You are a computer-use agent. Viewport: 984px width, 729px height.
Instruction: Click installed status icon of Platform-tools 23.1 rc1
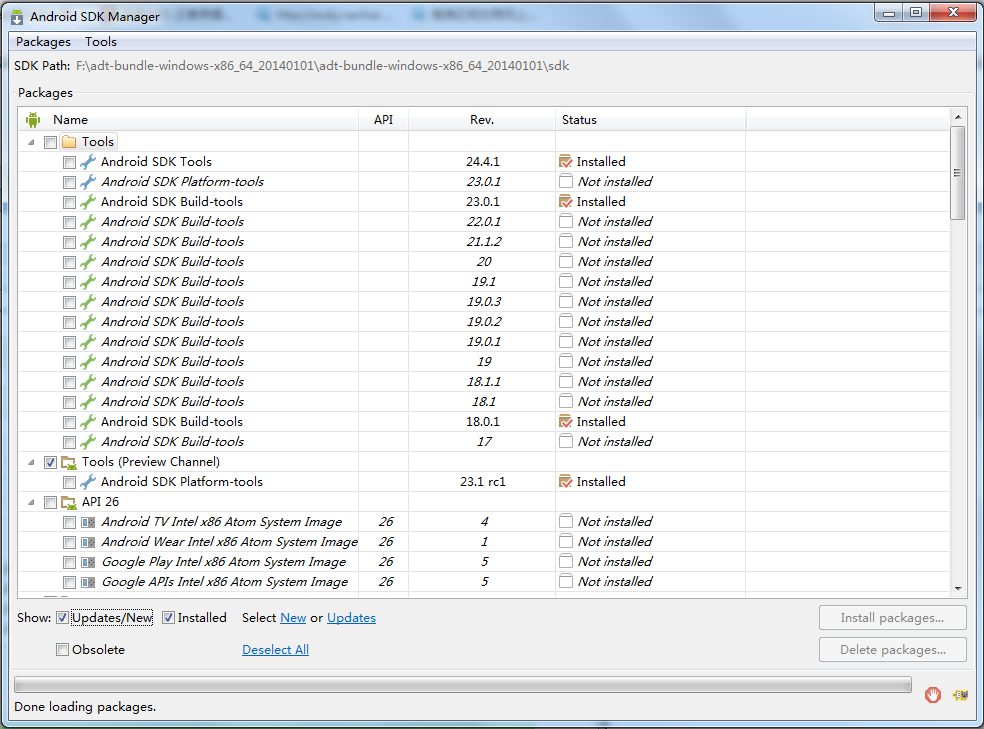[565, 482]
